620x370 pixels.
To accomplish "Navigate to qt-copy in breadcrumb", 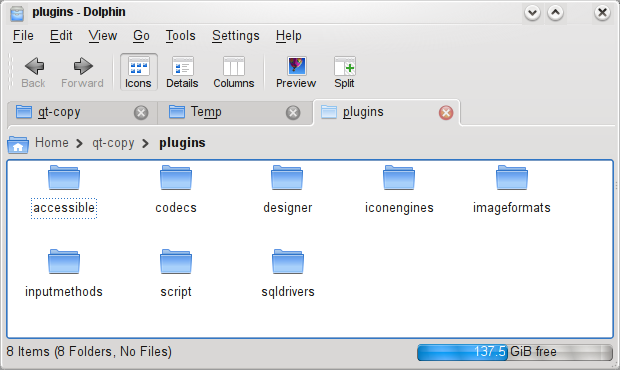I will (113, 143).
